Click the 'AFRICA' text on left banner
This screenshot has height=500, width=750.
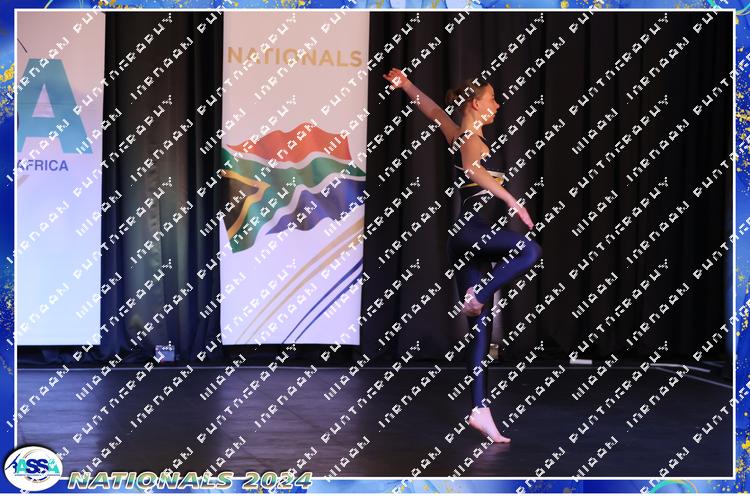click(x=43, y=166)
